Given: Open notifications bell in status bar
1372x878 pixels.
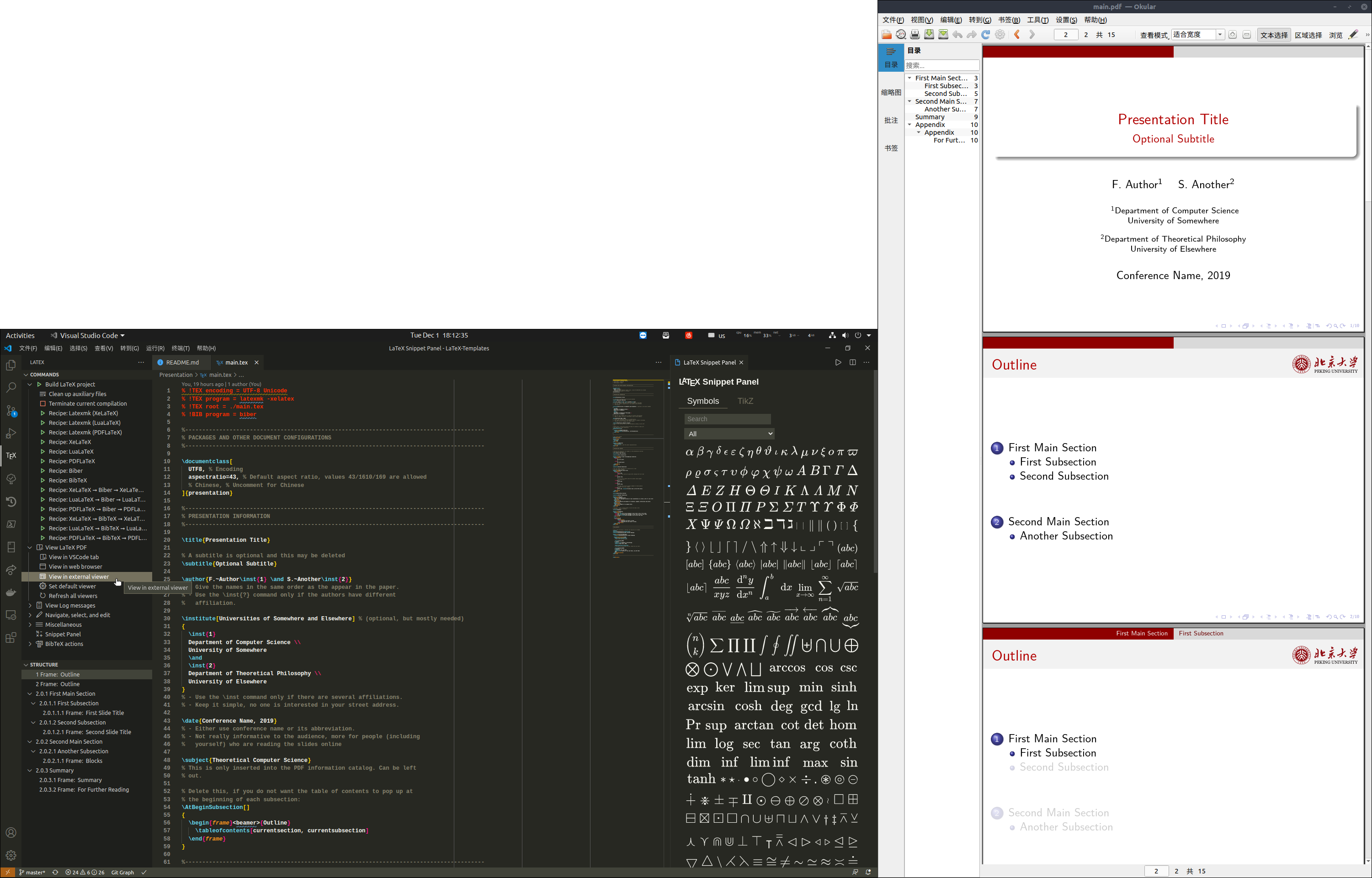Looking at the screenshot, I should point(868,873).
